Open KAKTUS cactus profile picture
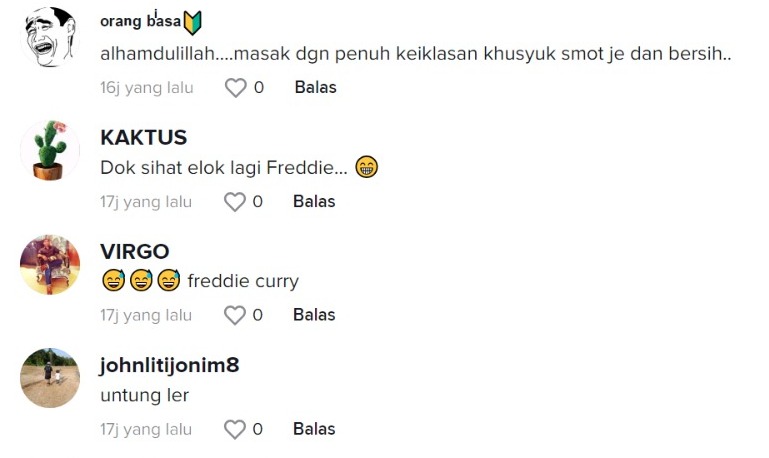Viewport: 769px width, 458px height. [50, 150]
